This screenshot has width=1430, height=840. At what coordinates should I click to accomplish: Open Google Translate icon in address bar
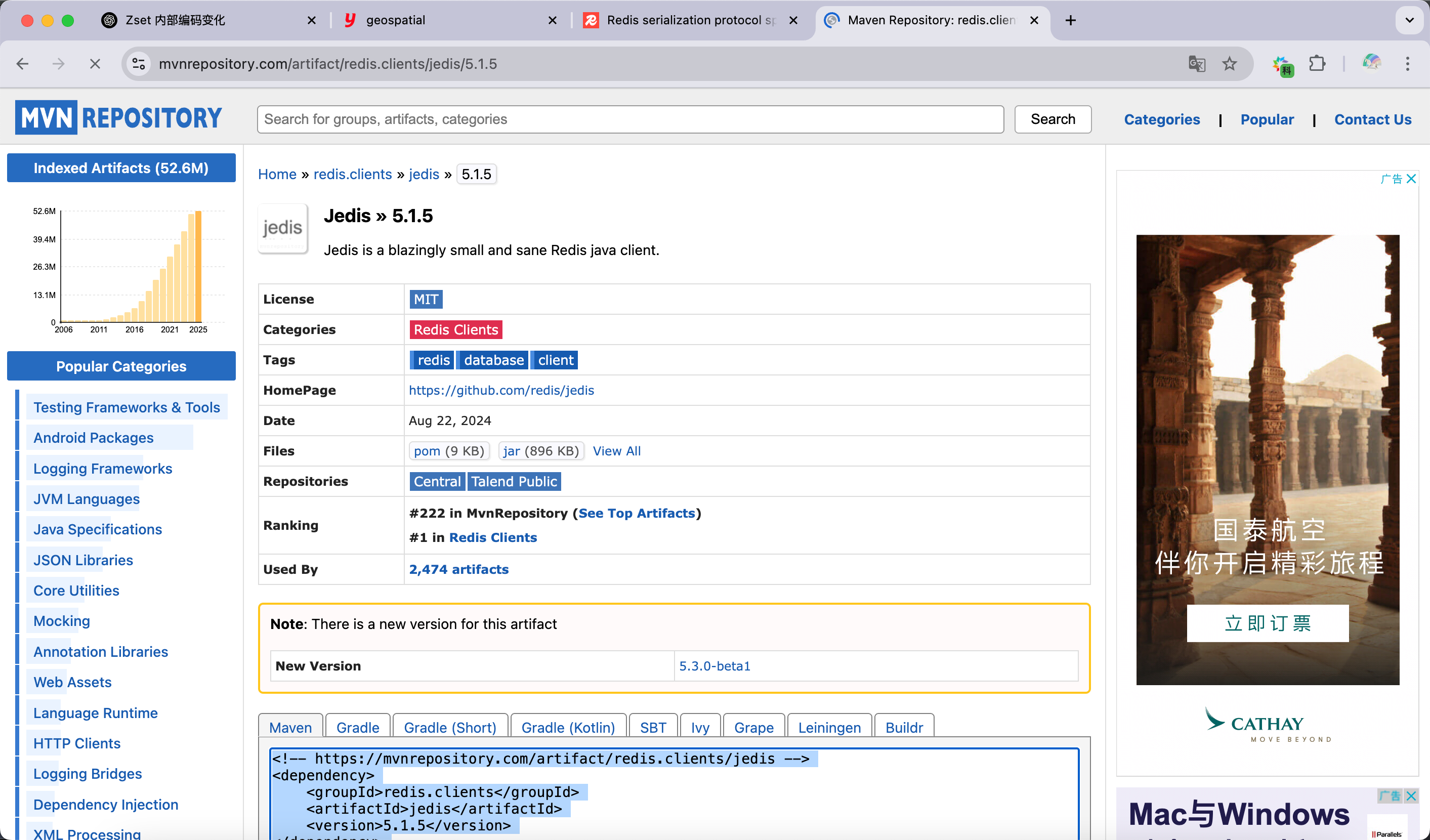(x=1196, y=64)
